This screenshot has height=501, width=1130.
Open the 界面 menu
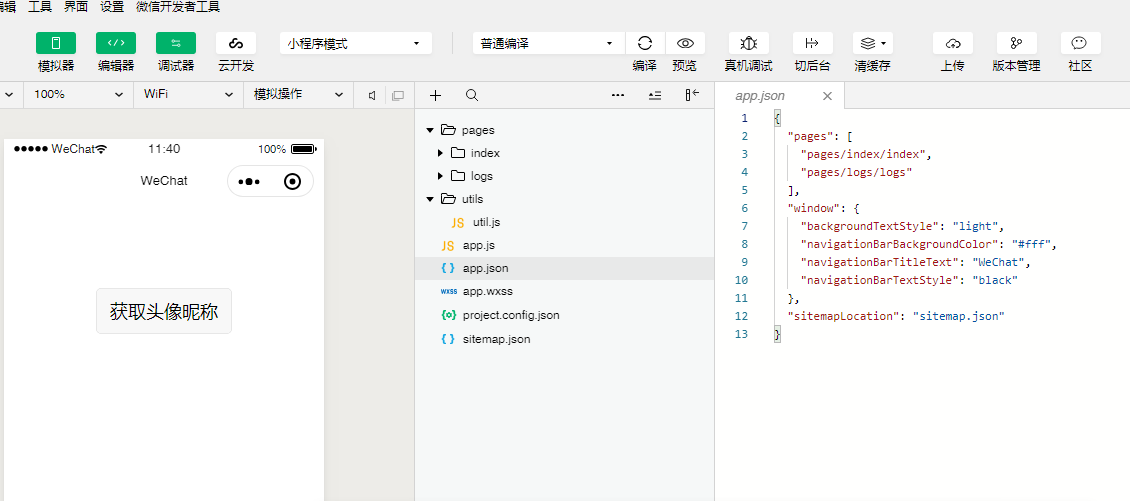coord(76,7)
